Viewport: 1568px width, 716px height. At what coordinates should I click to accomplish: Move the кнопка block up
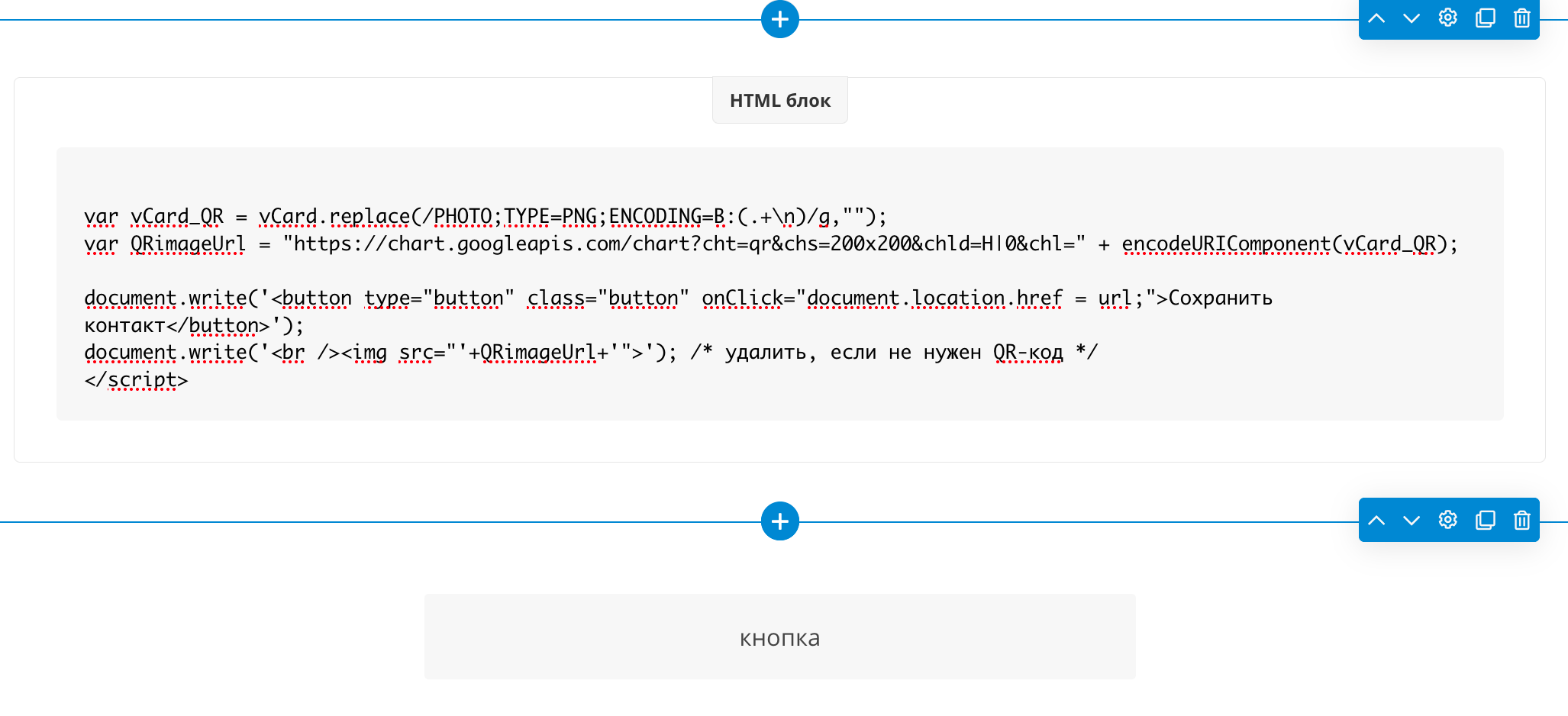(1376, 521)
